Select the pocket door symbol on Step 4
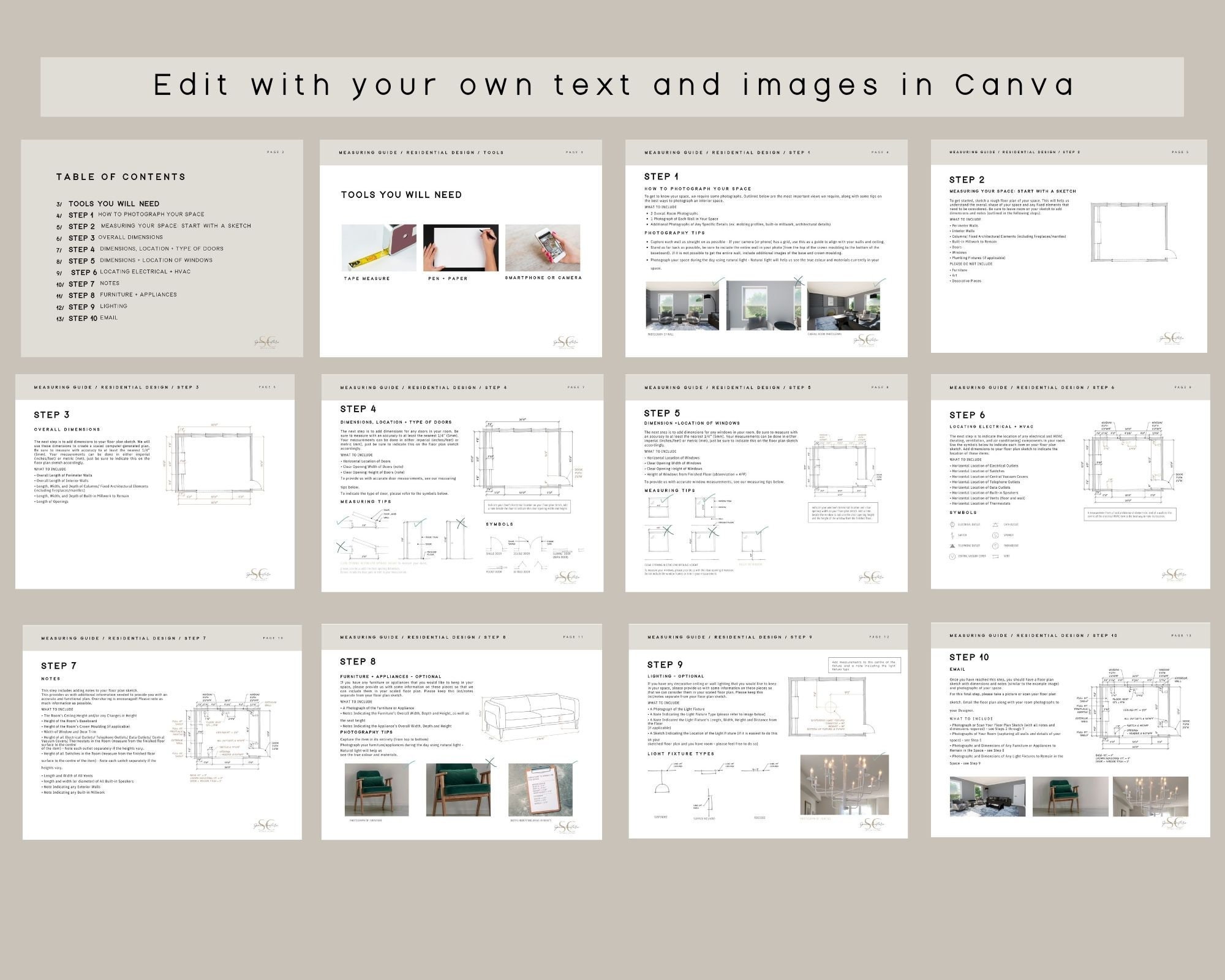Screen dimensions: 1225x980 click(495, 567)
